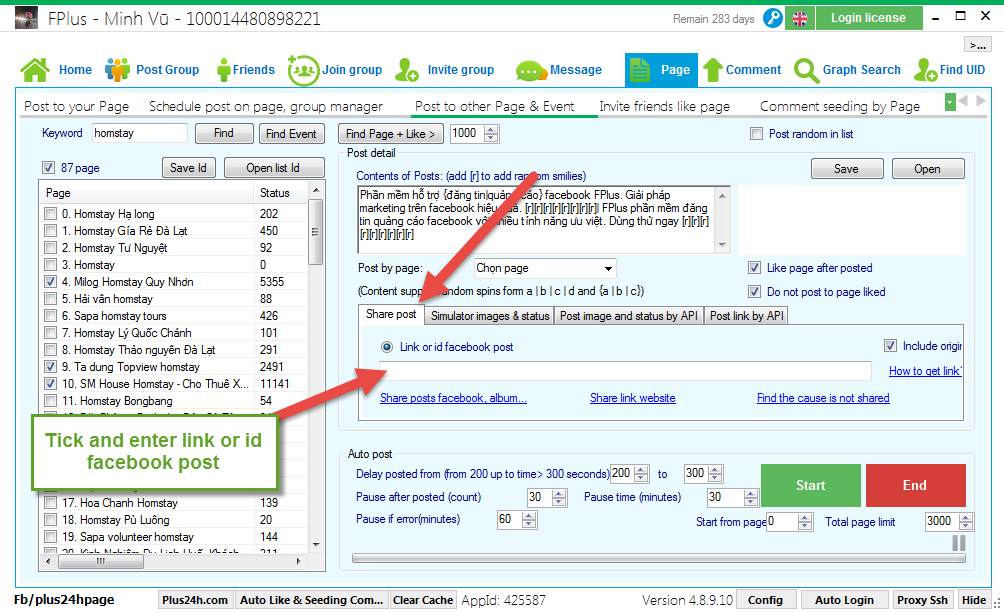1004x612 pixels.
Task: Click the '>...' overflow button
Action: pos(978,45)
